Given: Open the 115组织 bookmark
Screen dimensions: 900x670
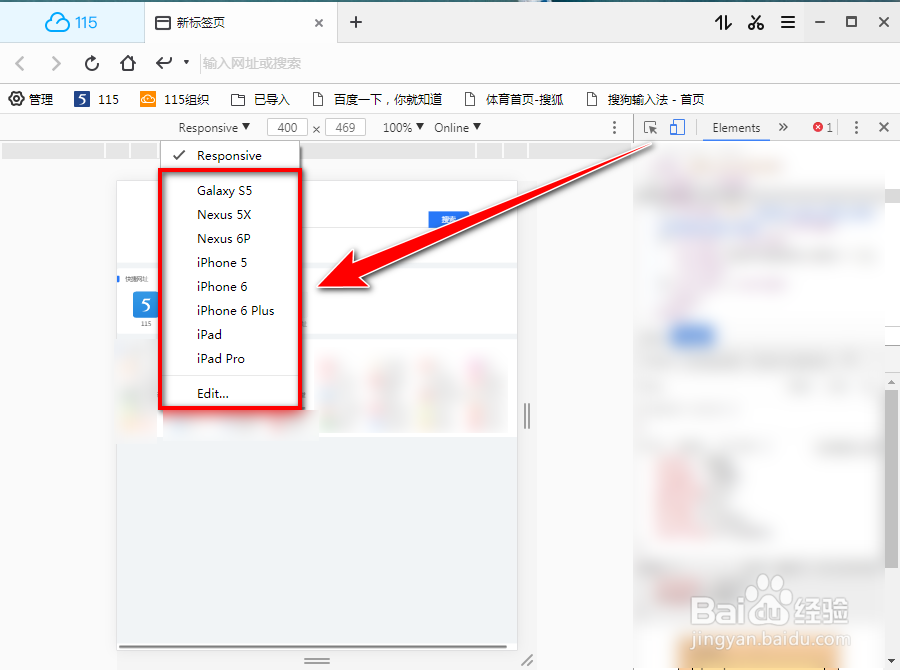Looking at the screenshot, I should (x=174, y=99).
